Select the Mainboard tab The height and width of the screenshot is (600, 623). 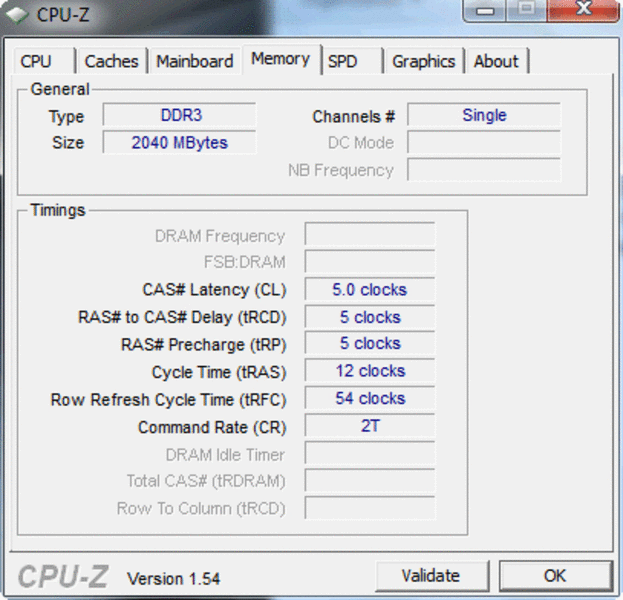pyautogui.click(x=195, y=61)
